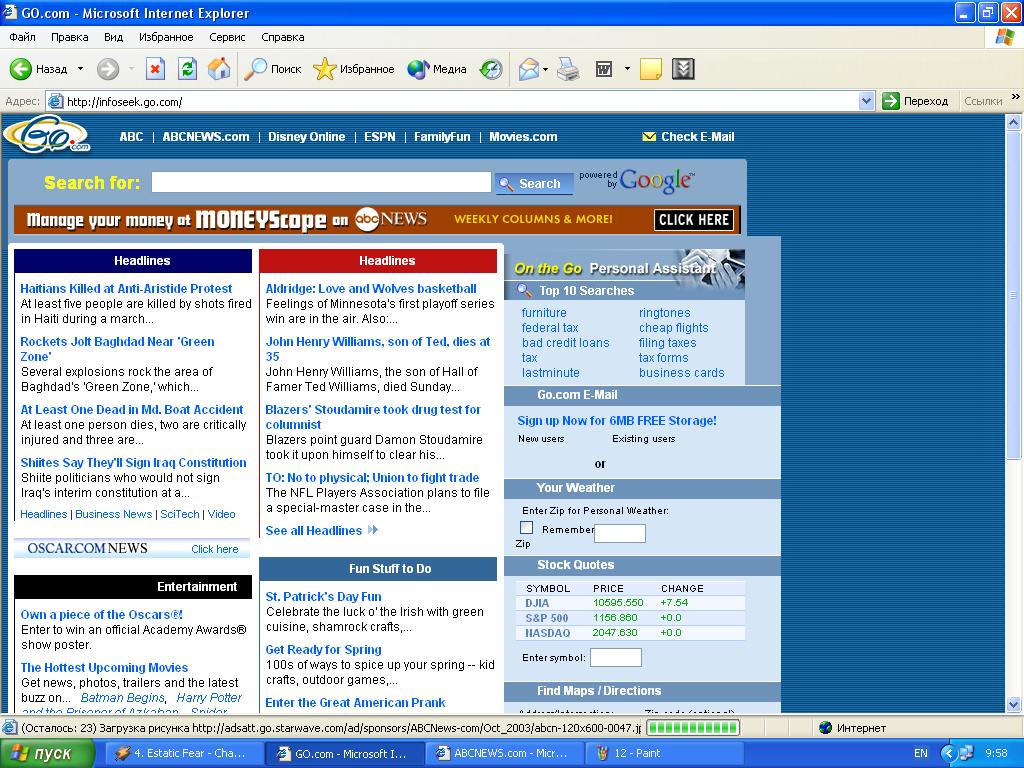Screen dimensions: 1024x768
Task: Expand the Links toolbar chevron
Action: click(1016, 97)
